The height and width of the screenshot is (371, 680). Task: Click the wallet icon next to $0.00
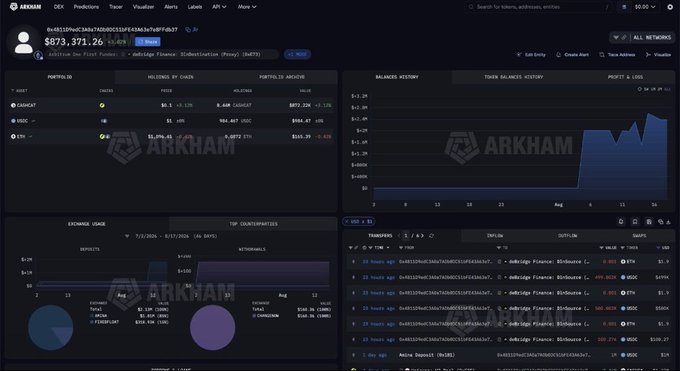624,7
